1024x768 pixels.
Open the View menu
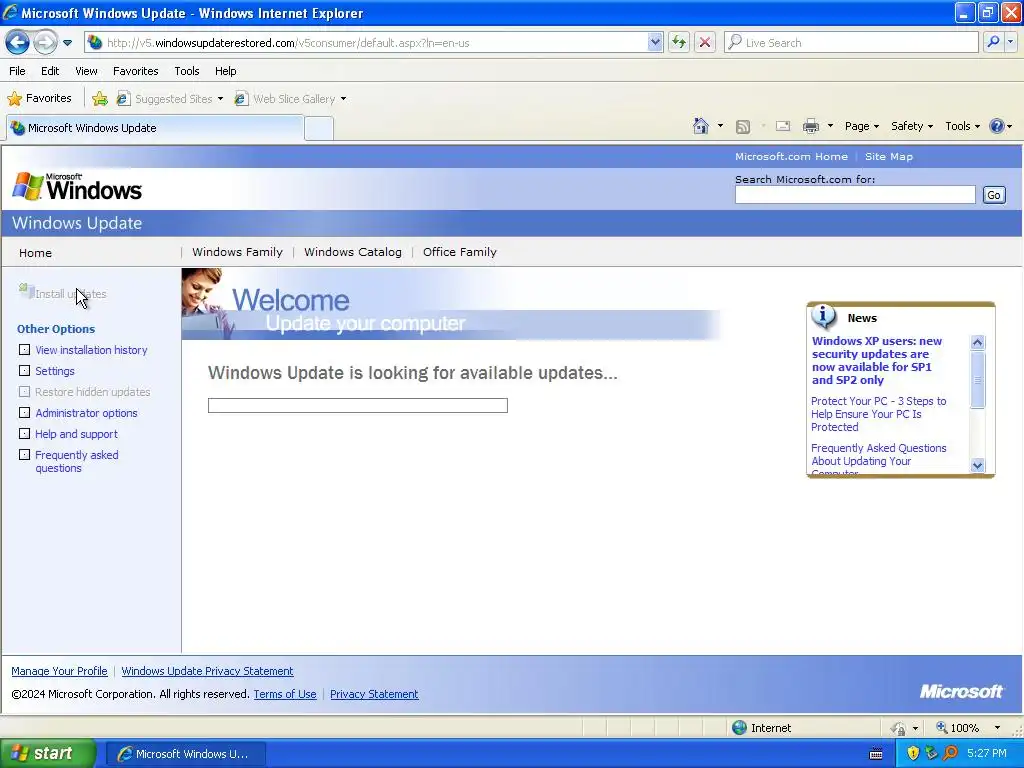click(86, 71)
